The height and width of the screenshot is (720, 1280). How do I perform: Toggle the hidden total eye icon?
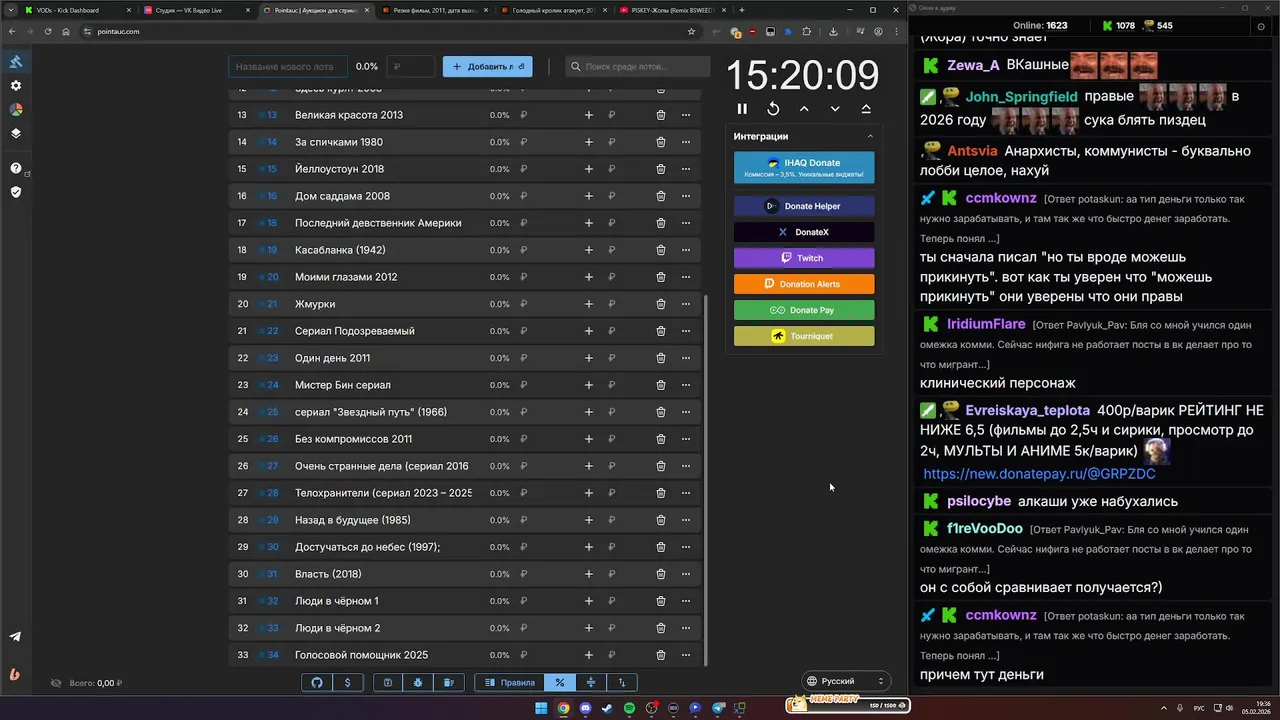click(56, 683)
